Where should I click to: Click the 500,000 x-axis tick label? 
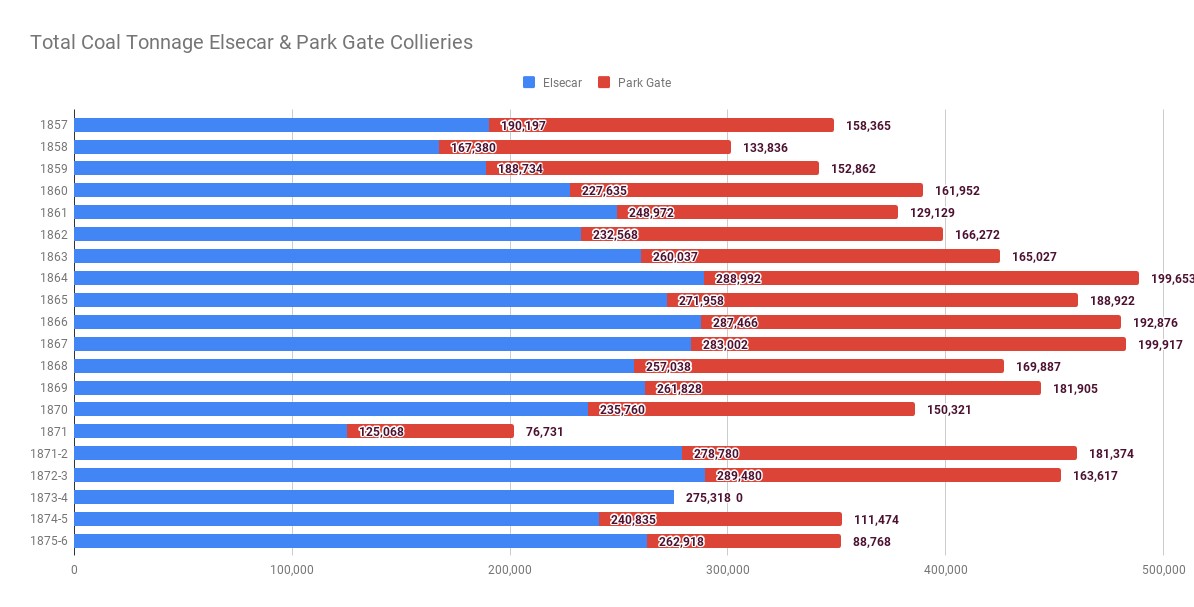point(1163,570)
